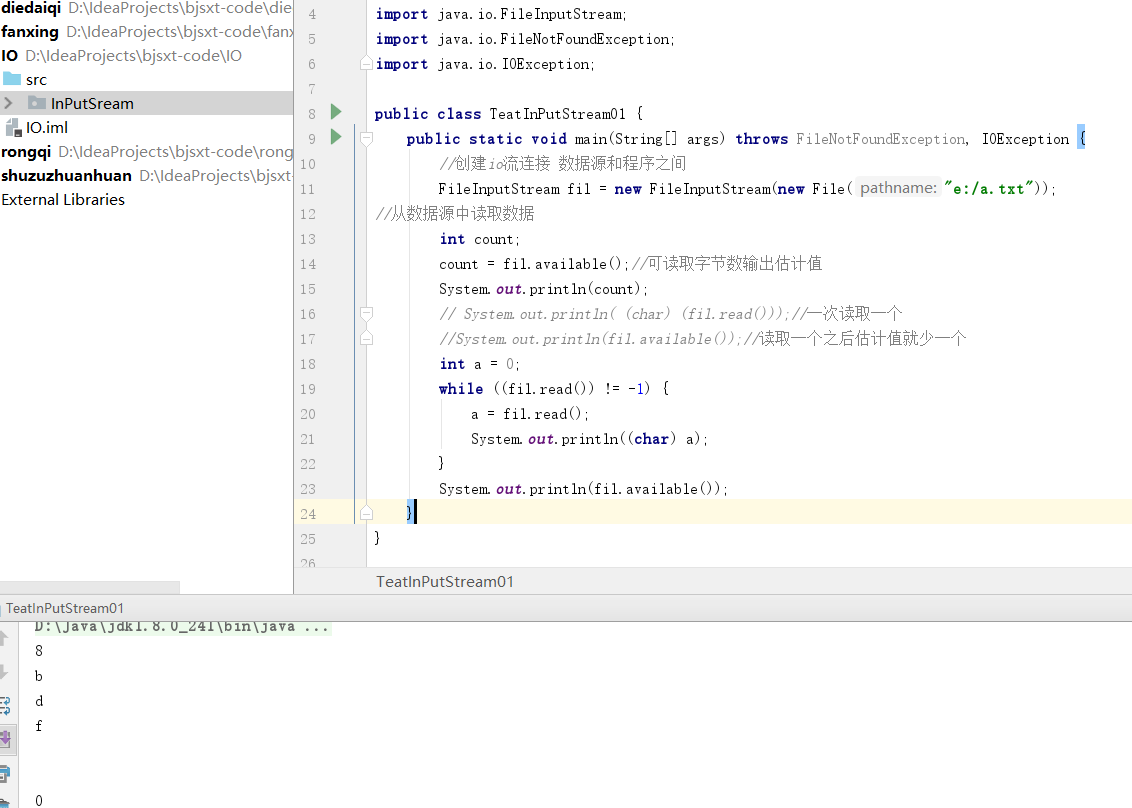Click println((char) a) on line 21
Image resolution: width=1132 pixels, height=808 pixels.
click(634, 439)
